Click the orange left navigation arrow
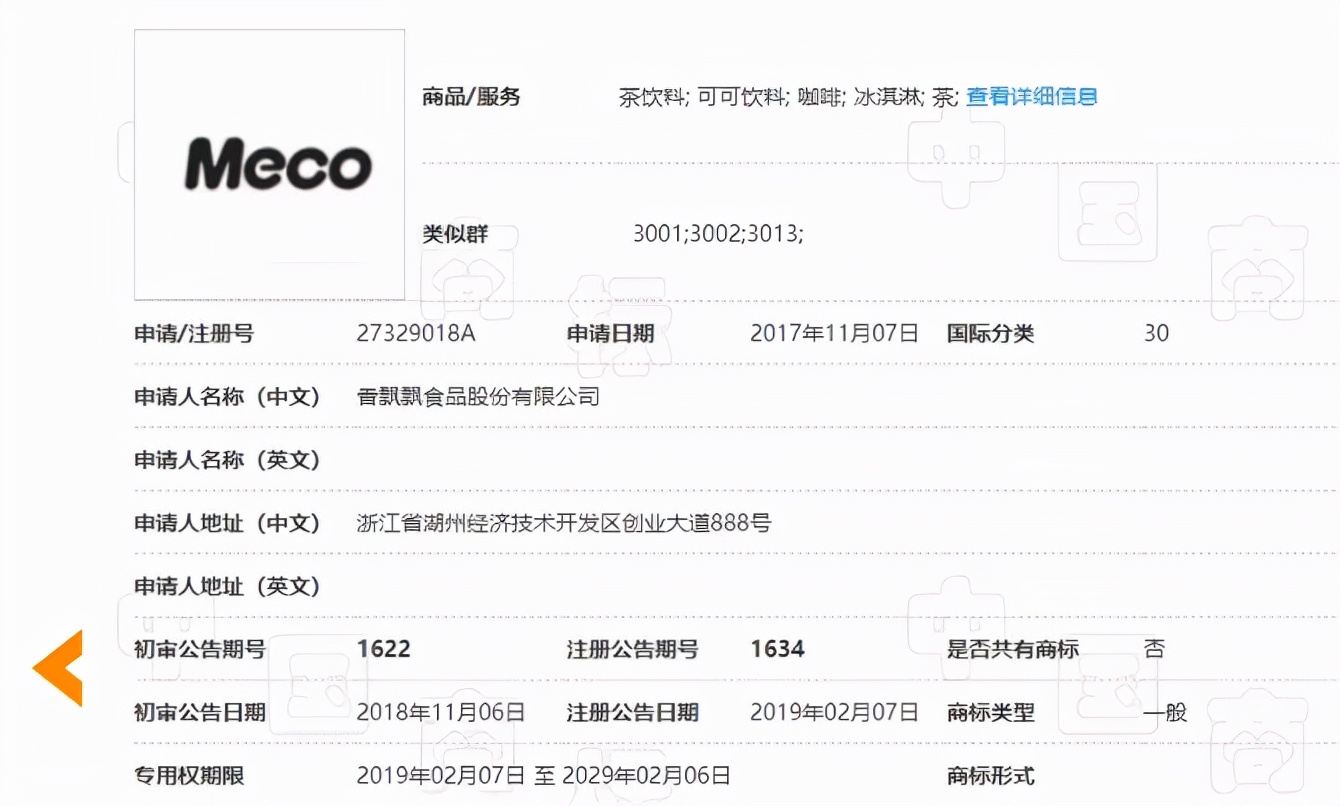 [57, 667]
